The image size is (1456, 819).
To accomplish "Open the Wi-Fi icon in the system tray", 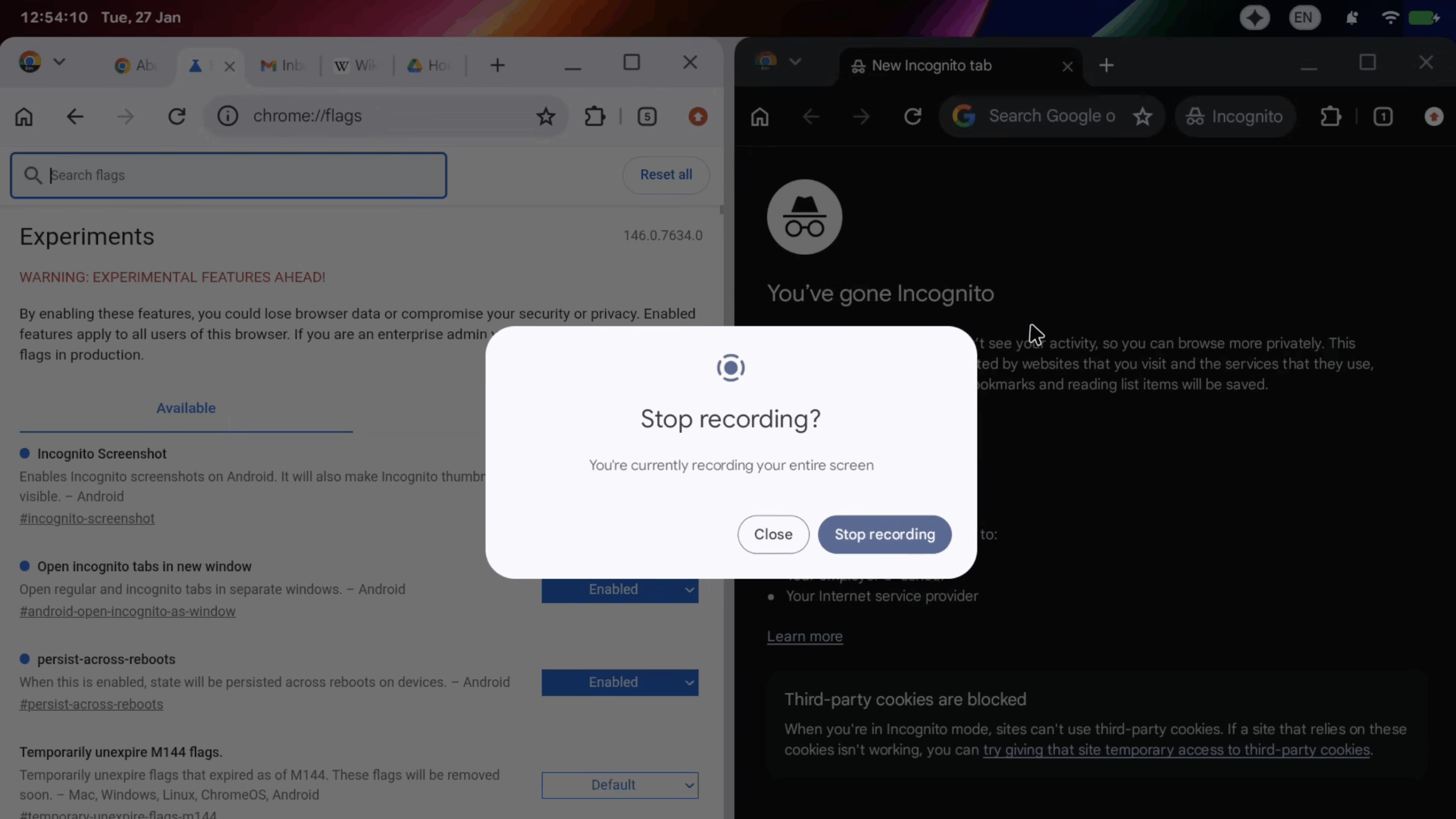I will (1389, 17).
